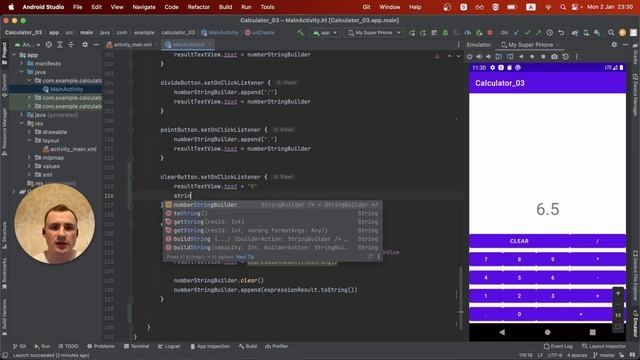The width and height of the screenshot is (640, 360).
Task: Click emulator rotate right icon
Action: coord(510,56)
